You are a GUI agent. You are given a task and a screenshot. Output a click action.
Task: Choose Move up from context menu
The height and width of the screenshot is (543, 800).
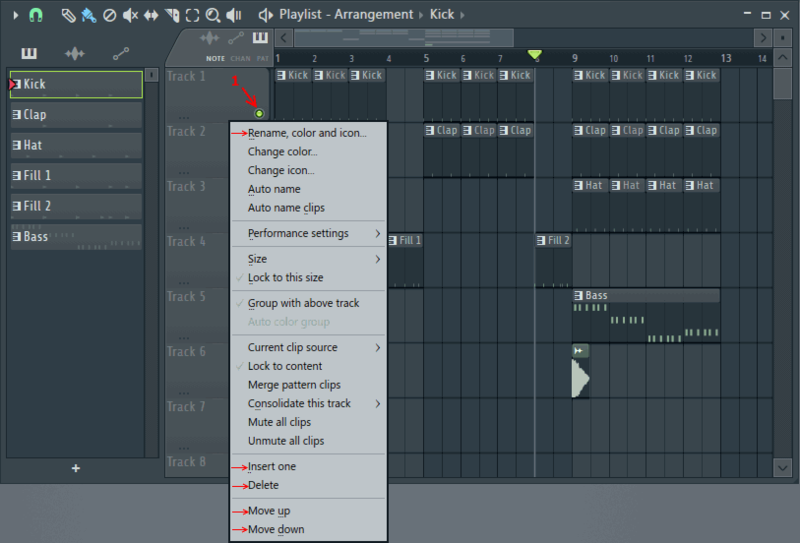click(308, 511)
